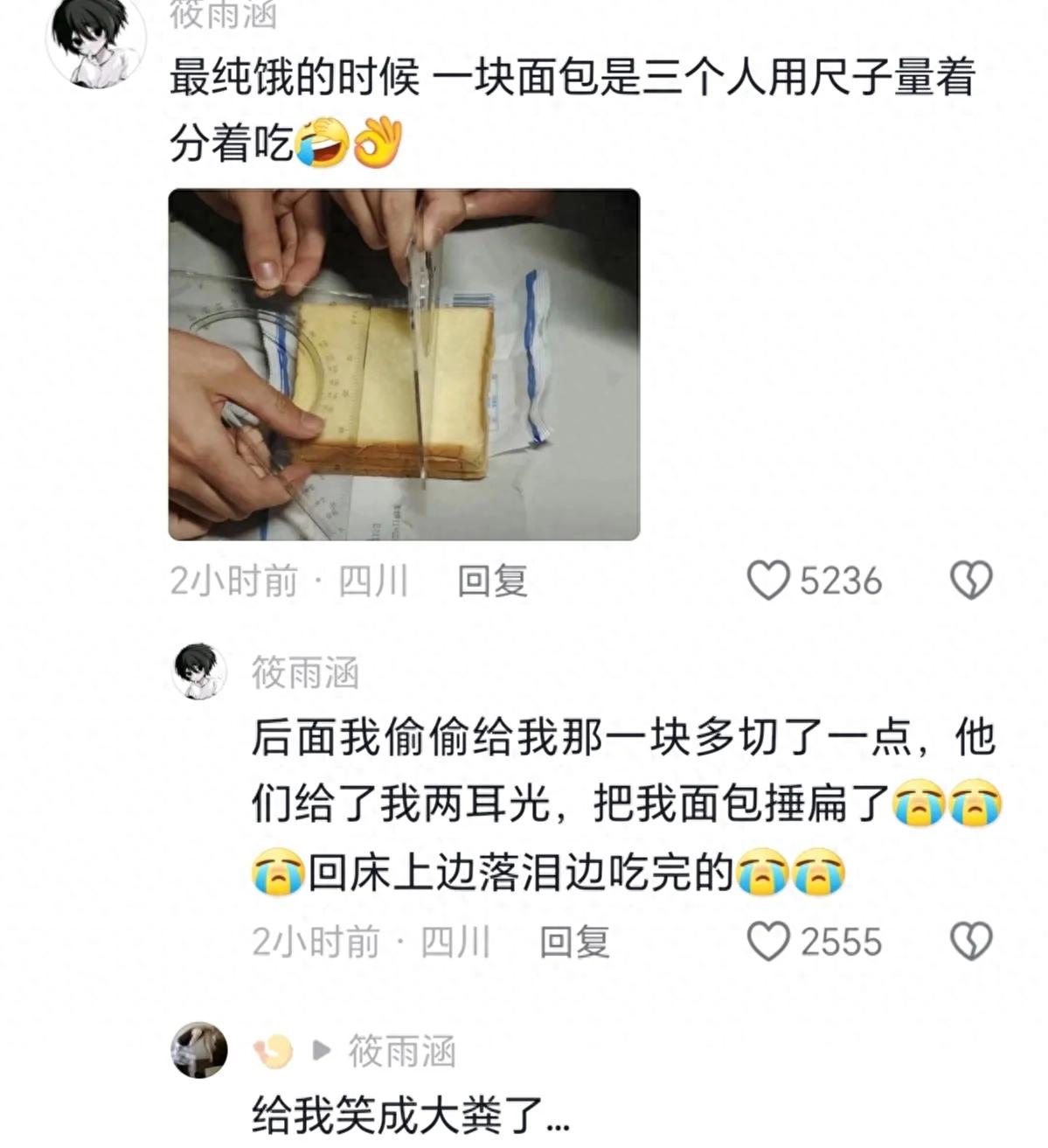This screenshot has height=1148, width=1048.
Task: Dislike the reply with the broken heart icon
Action: [971, 942]
